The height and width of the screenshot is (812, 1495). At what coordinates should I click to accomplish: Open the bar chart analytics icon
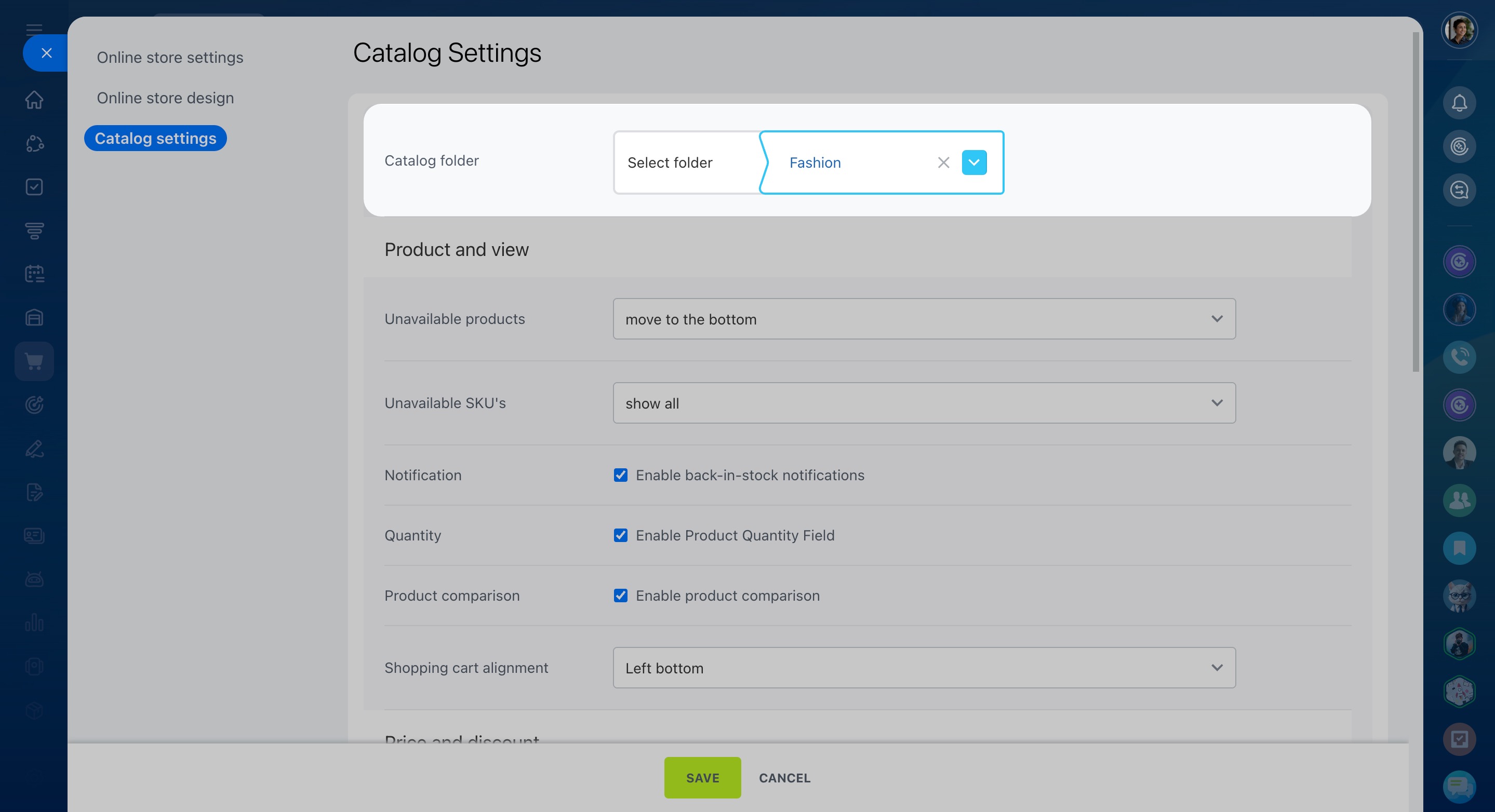click(x=34, y=622)
